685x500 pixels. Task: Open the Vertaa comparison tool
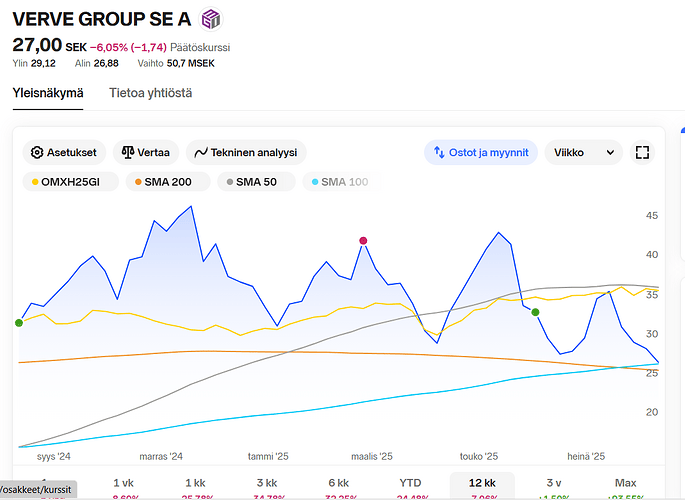click(x=145, y=153)
